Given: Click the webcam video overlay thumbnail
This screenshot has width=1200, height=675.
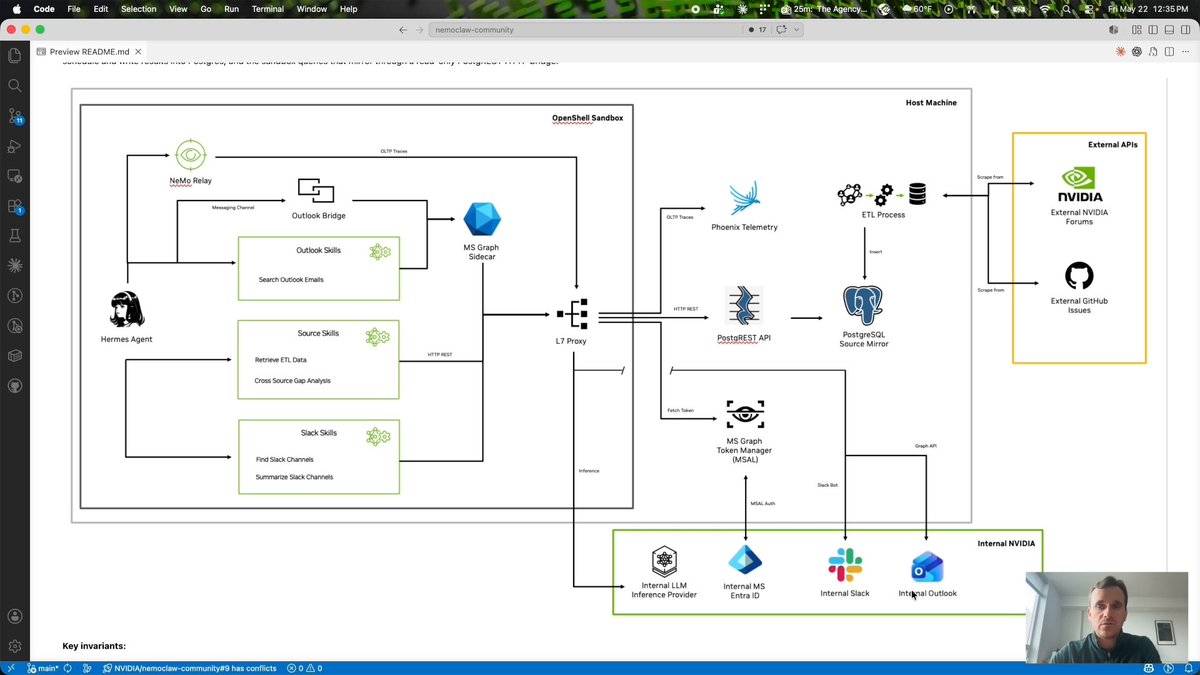Looking at the screenshot, I should (1107, 617).
